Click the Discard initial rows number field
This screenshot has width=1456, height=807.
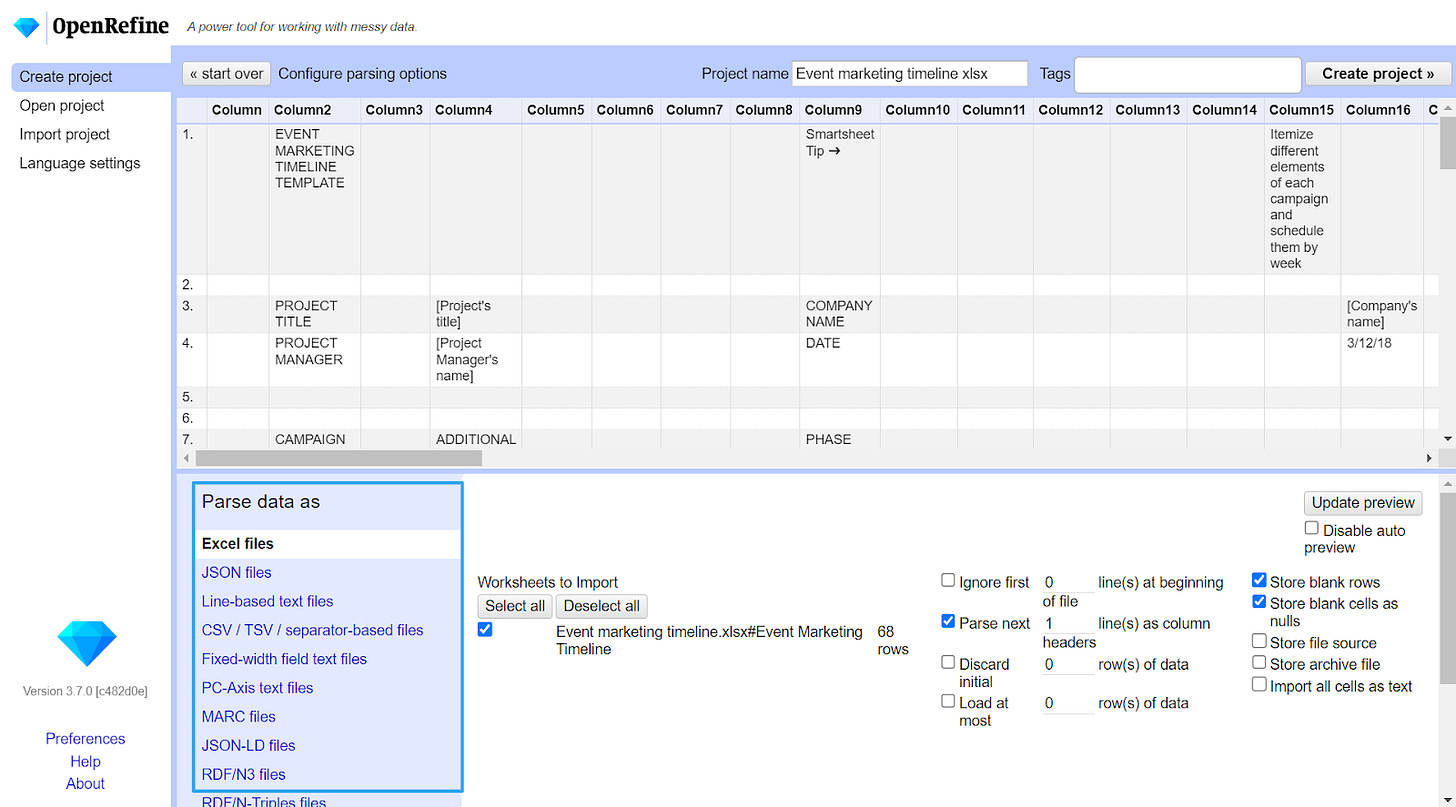(1068, 664)
